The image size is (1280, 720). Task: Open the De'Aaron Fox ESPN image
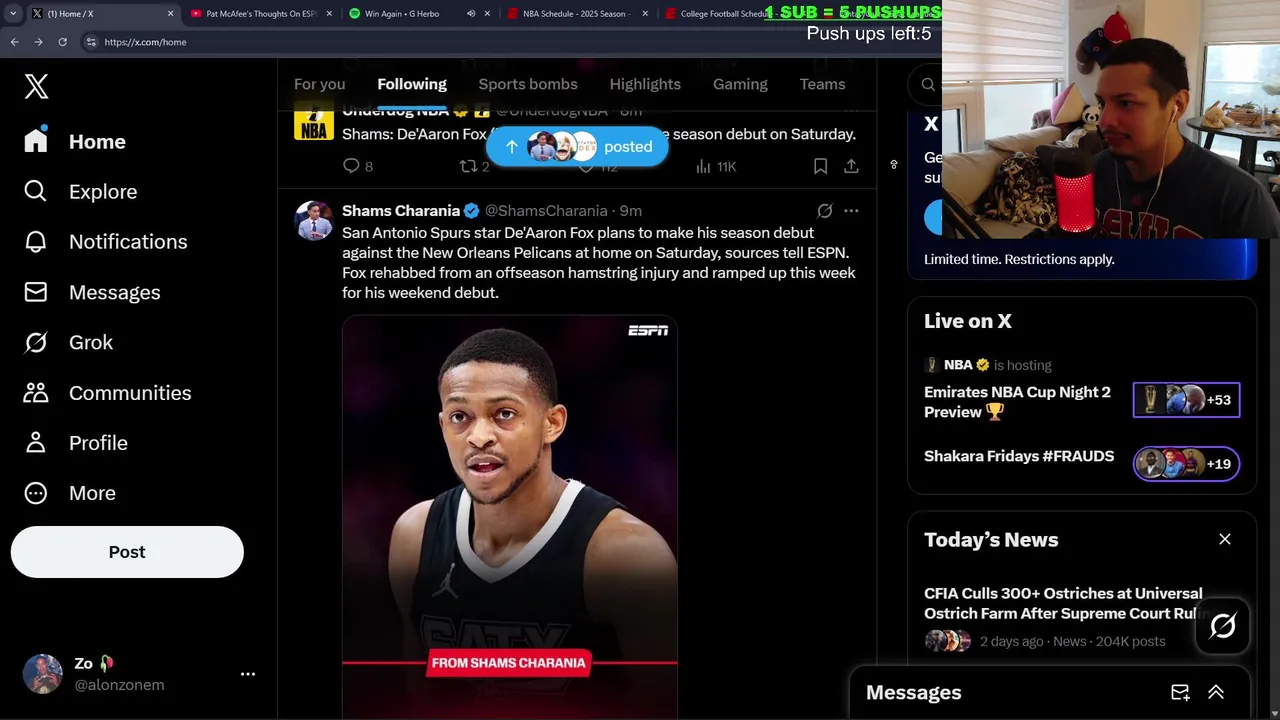[x=510, y=517]
